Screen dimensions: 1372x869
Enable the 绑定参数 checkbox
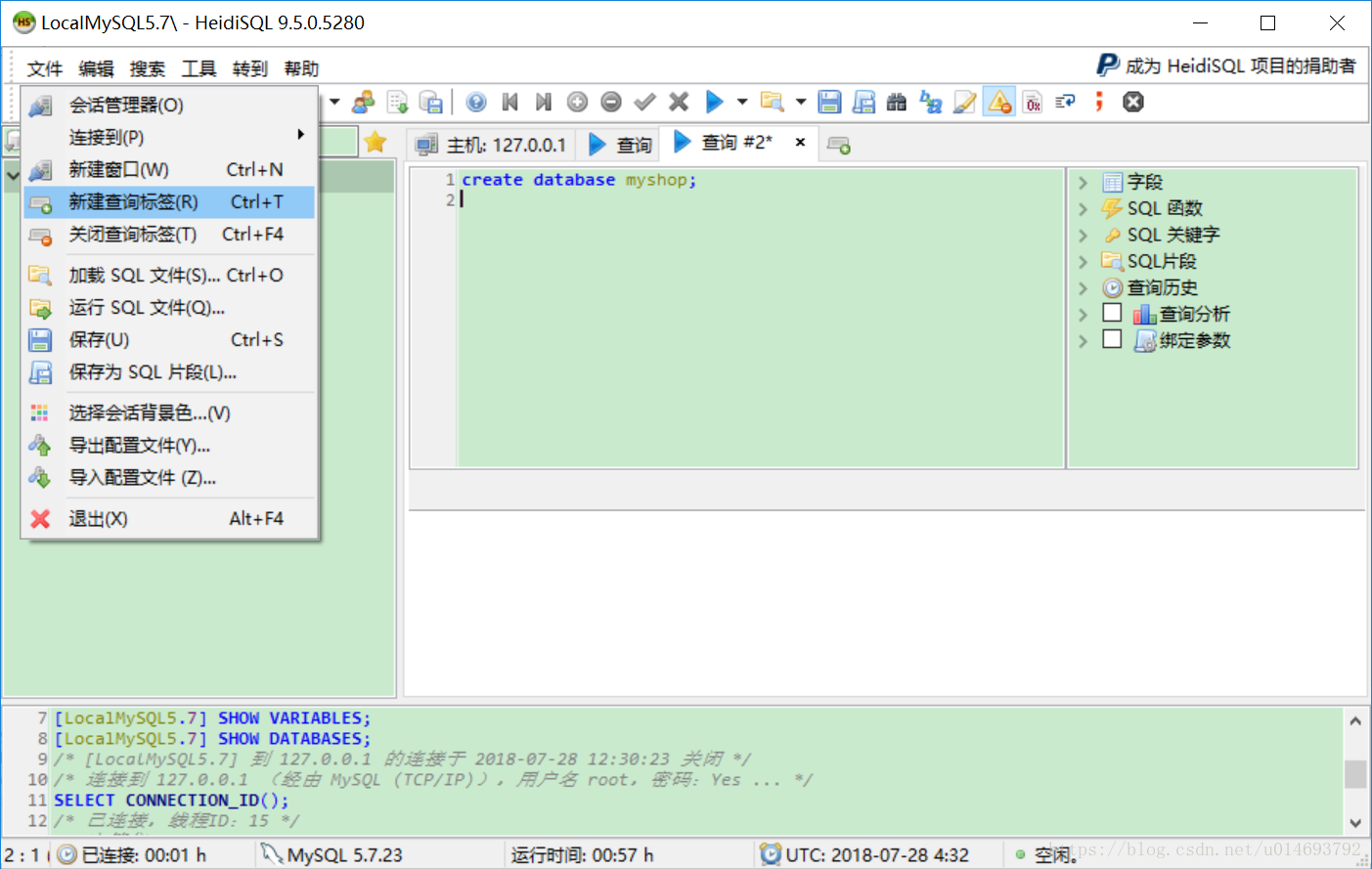1112,339
